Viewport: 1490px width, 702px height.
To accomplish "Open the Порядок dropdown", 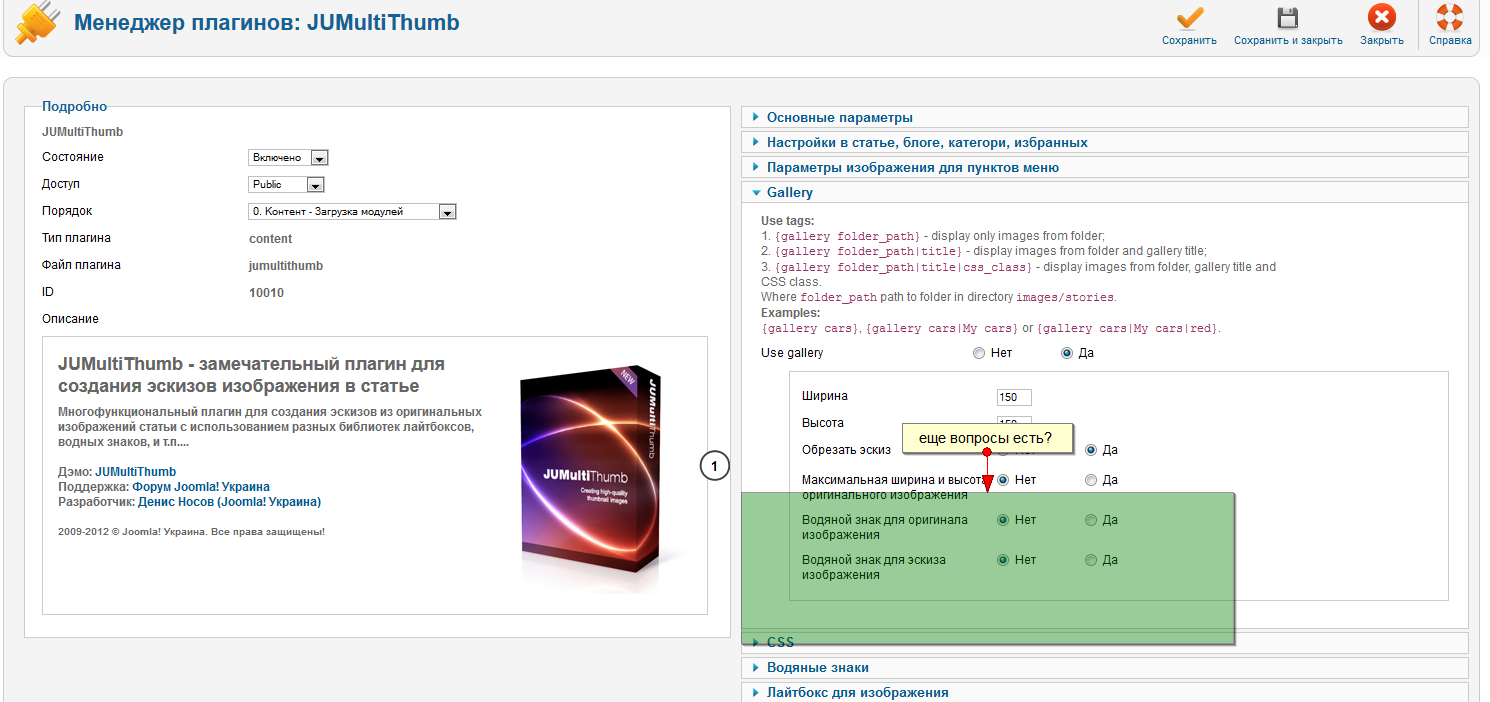I will pyautogui.click(x=352, y=212).
